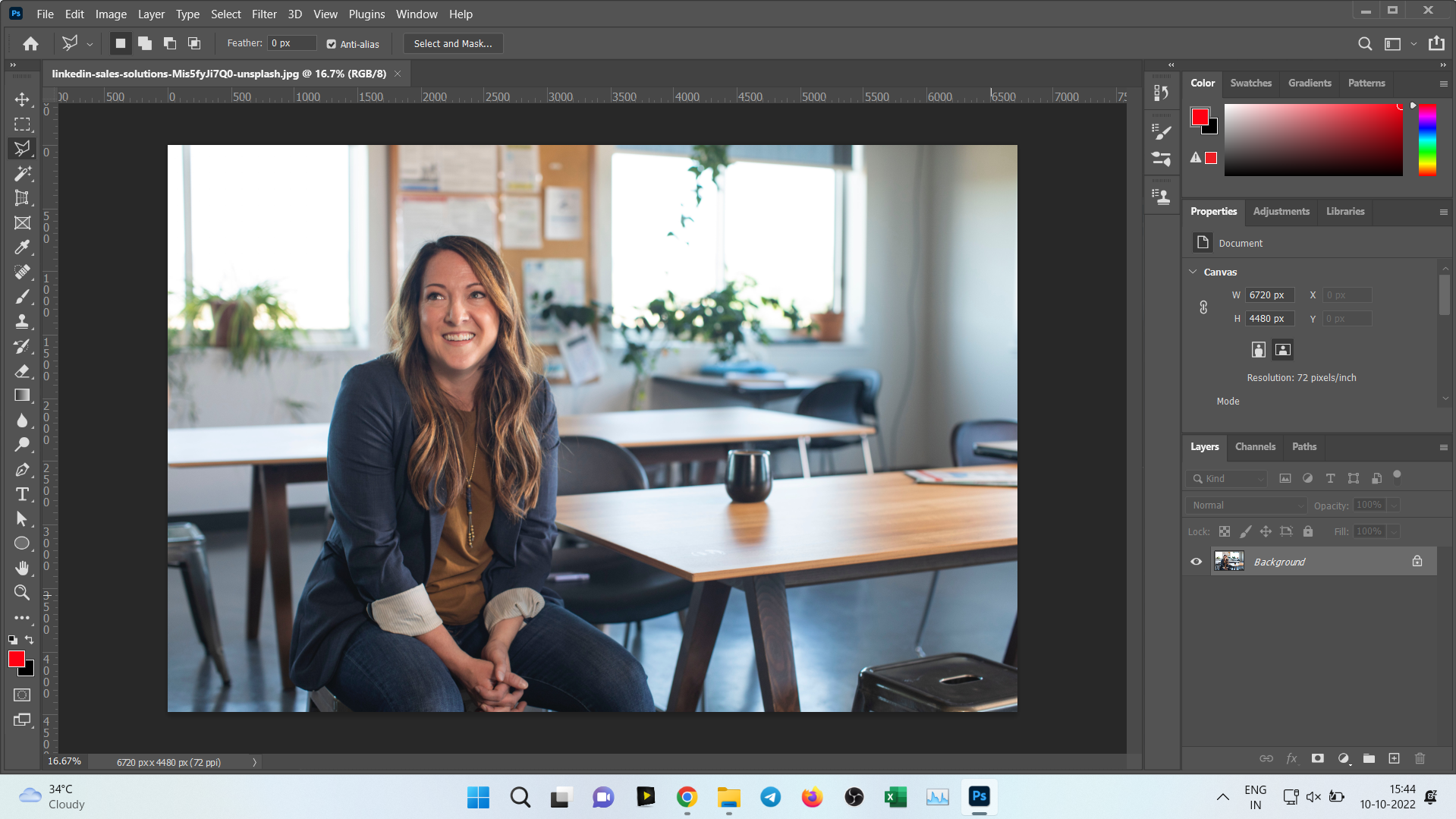This screenshot has width=1456, height=819.
Task: Switch to the Swatches tab
Action: [1250, 83]
